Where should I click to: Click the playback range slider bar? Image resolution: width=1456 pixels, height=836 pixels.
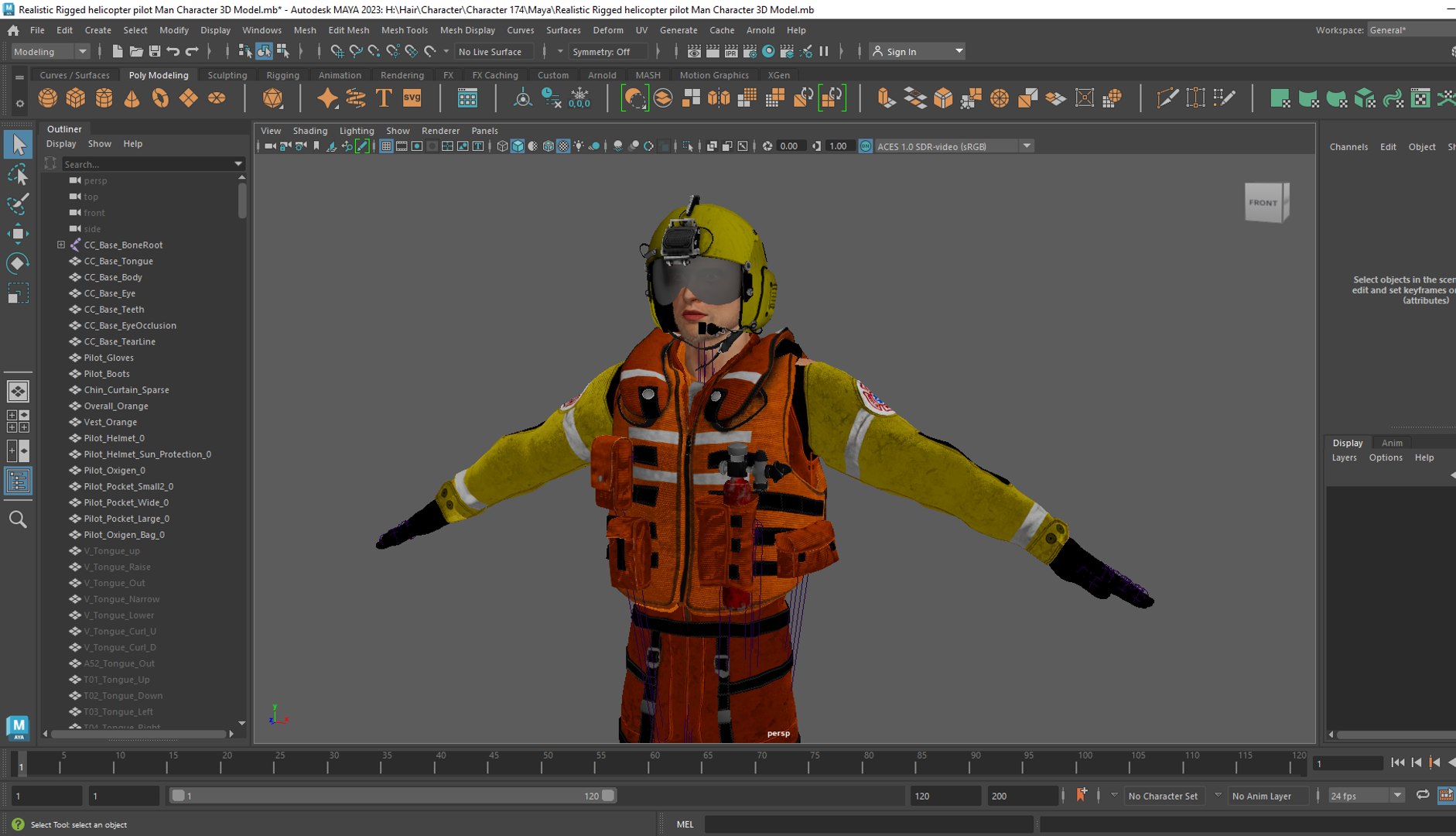pos(393,796)
